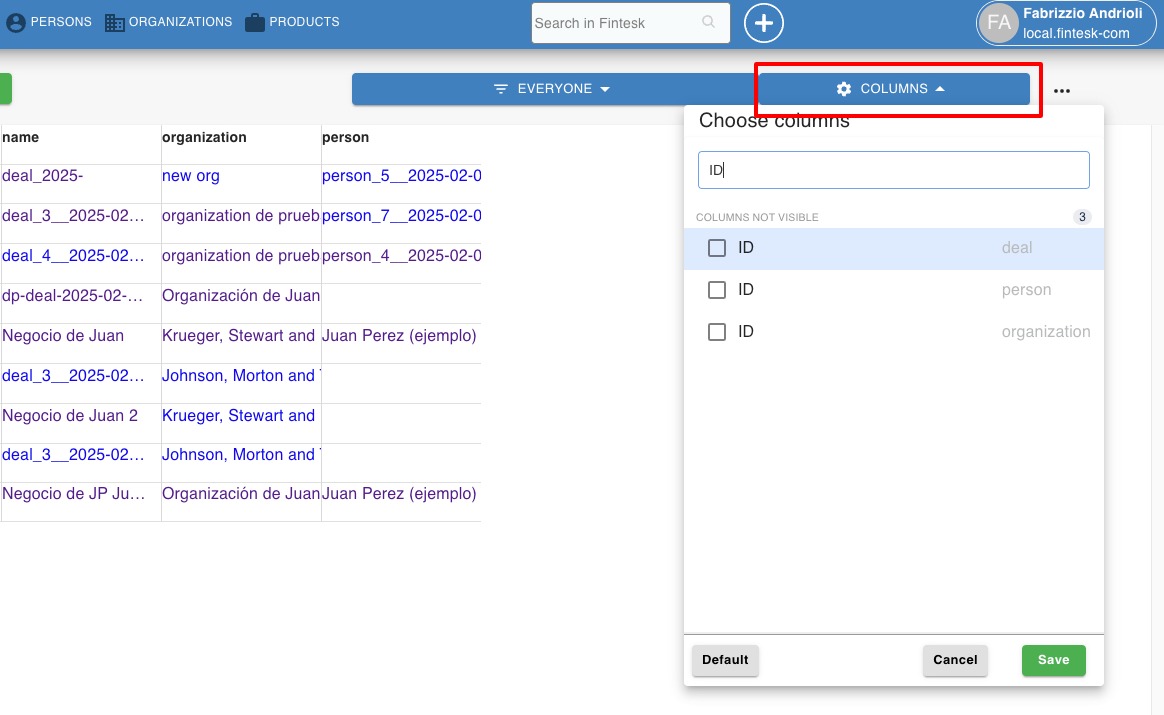The height and width of the screenshot is (715, 1164).
Task: Click the Products briefcase icon
Action: [255, 22]
